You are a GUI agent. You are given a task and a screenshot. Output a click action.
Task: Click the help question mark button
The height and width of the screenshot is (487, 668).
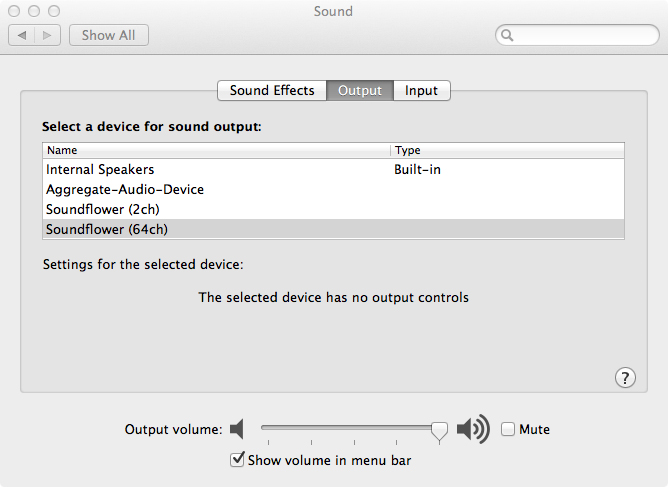[625, 377]
